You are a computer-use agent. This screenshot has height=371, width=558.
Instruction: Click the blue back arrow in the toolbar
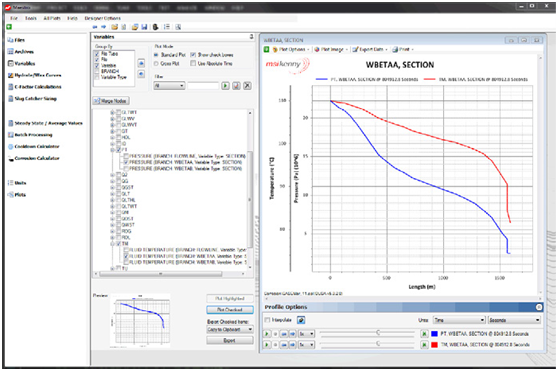(x=95, y=27)
